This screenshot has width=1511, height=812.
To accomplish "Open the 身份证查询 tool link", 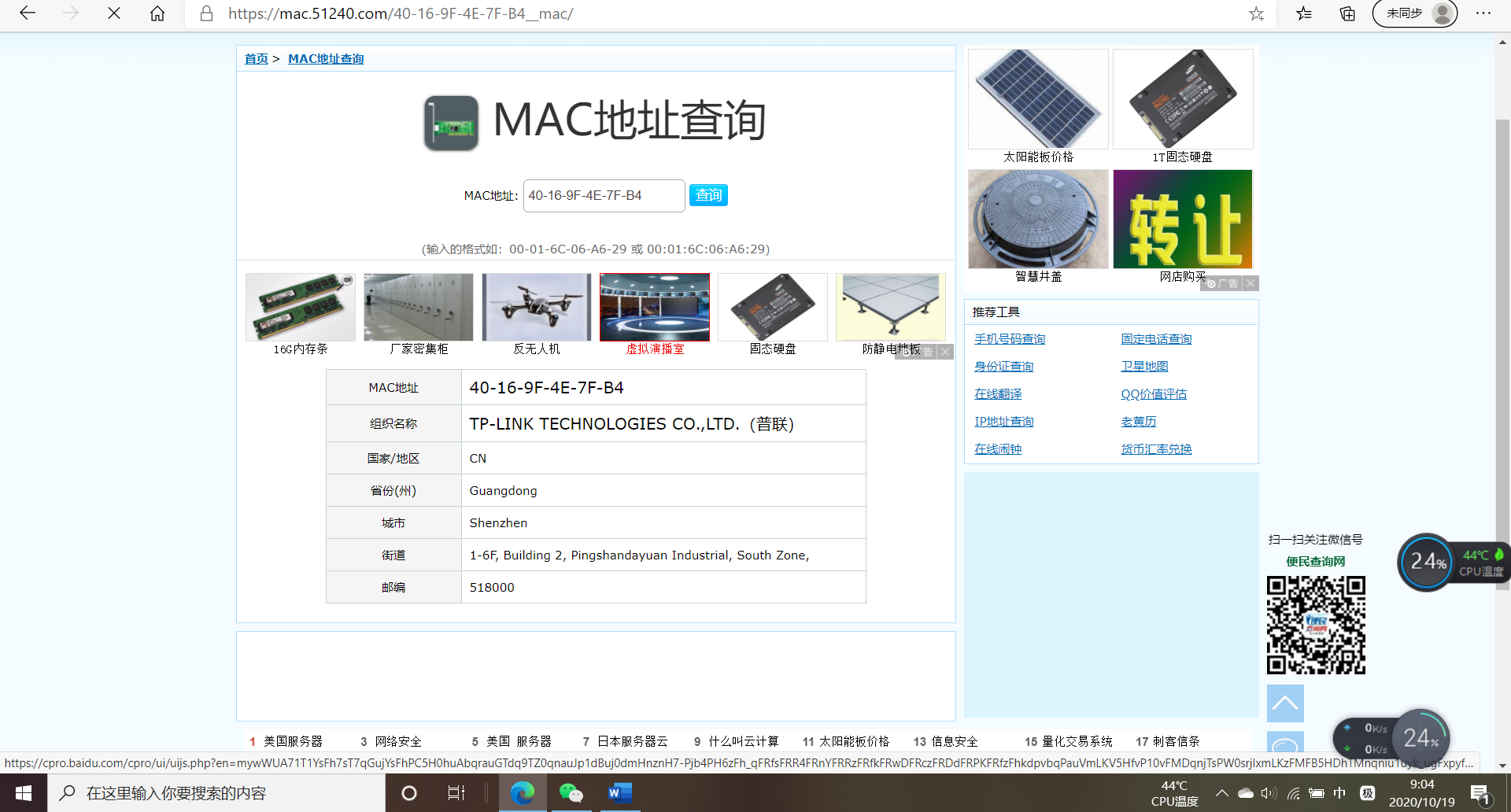I will tap(1004, 367).
